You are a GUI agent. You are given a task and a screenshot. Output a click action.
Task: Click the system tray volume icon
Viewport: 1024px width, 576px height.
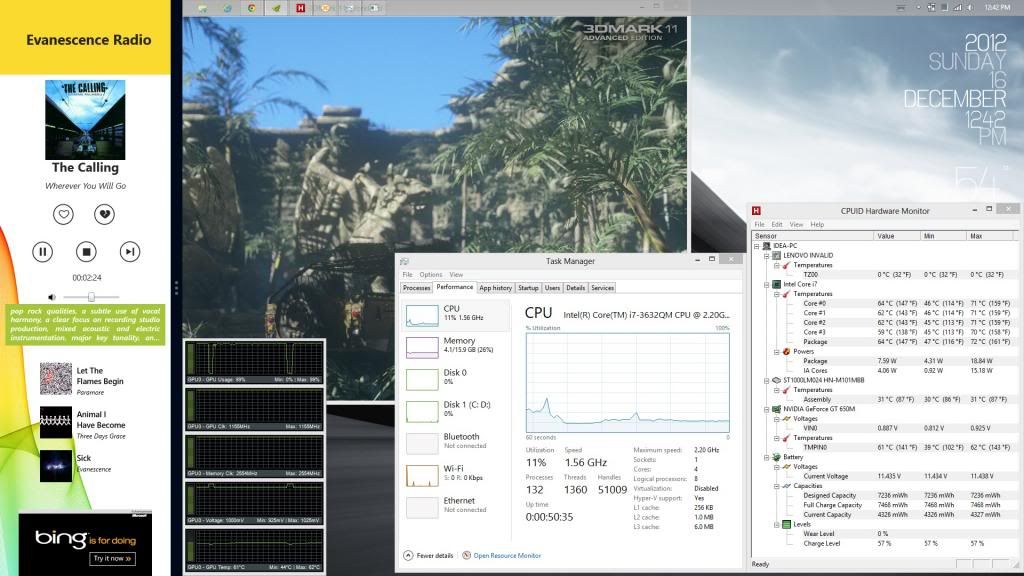(970, 7)
